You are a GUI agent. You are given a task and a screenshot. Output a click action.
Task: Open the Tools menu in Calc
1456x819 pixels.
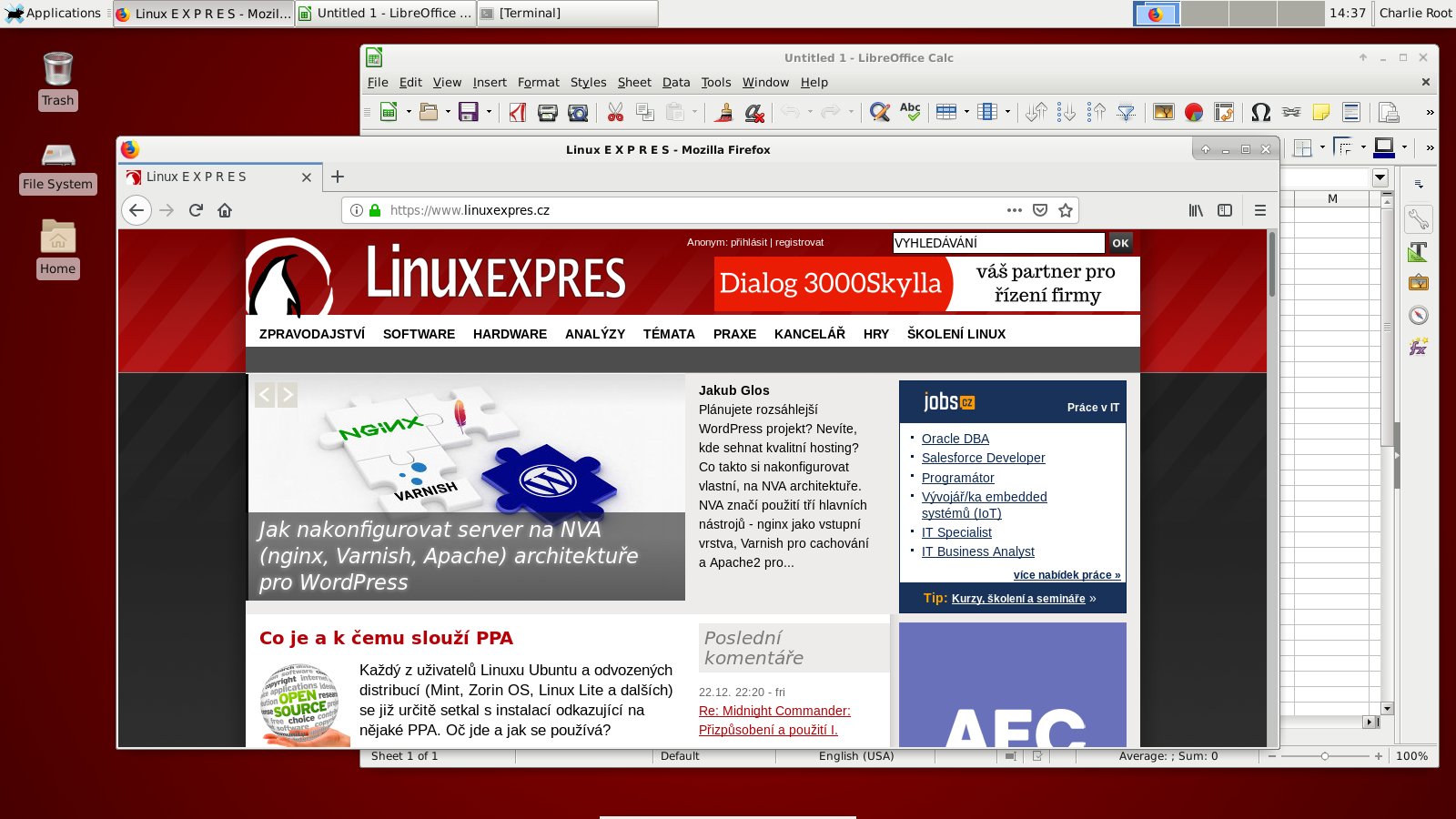[716, 82]
